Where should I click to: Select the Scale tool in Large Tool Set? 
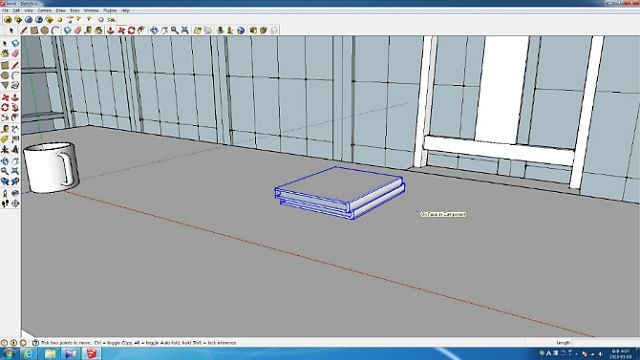[x=5, y=118]
